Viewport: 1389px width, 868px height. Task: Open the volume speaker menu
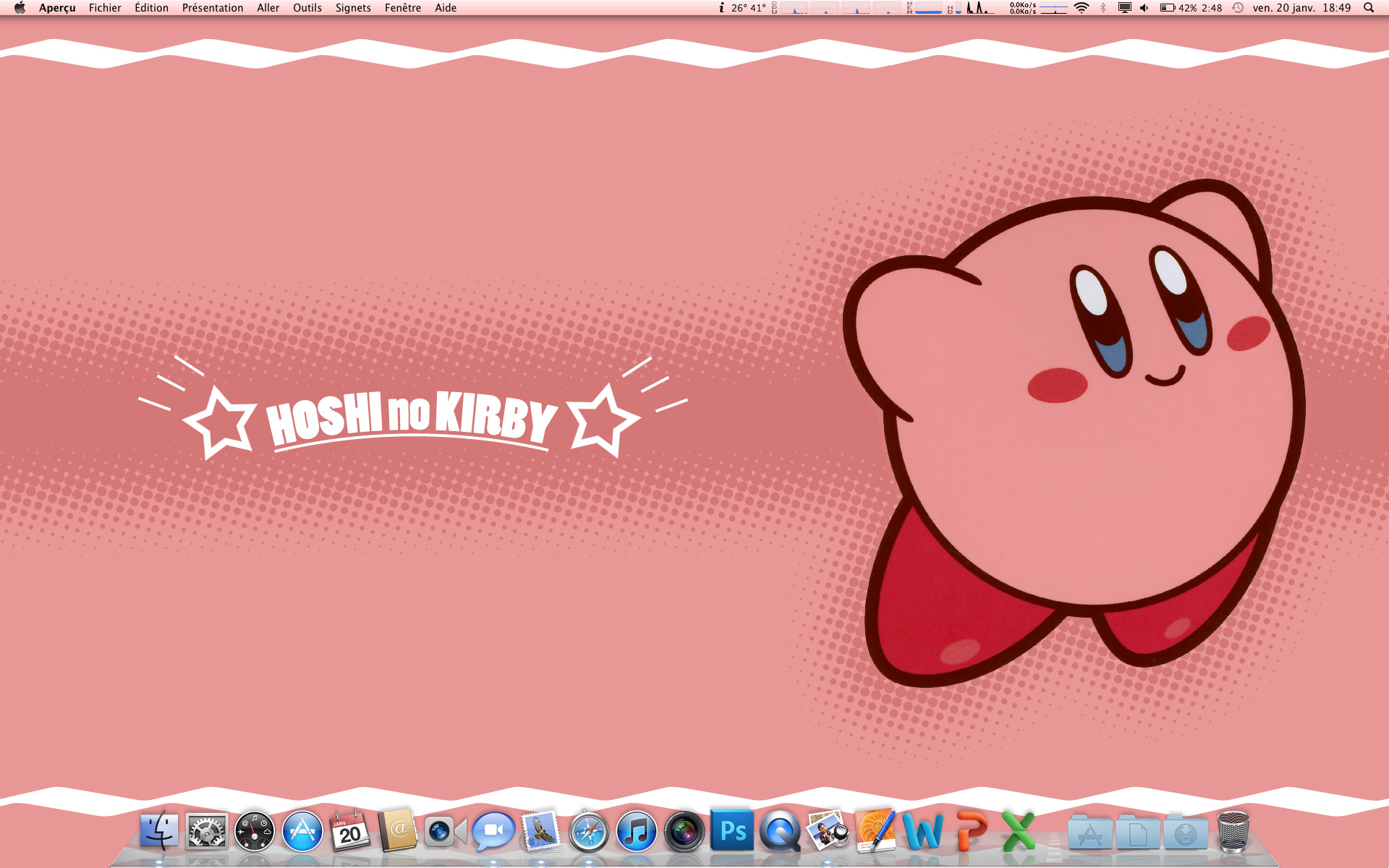pyautogui.click(x=1144, y=8)
